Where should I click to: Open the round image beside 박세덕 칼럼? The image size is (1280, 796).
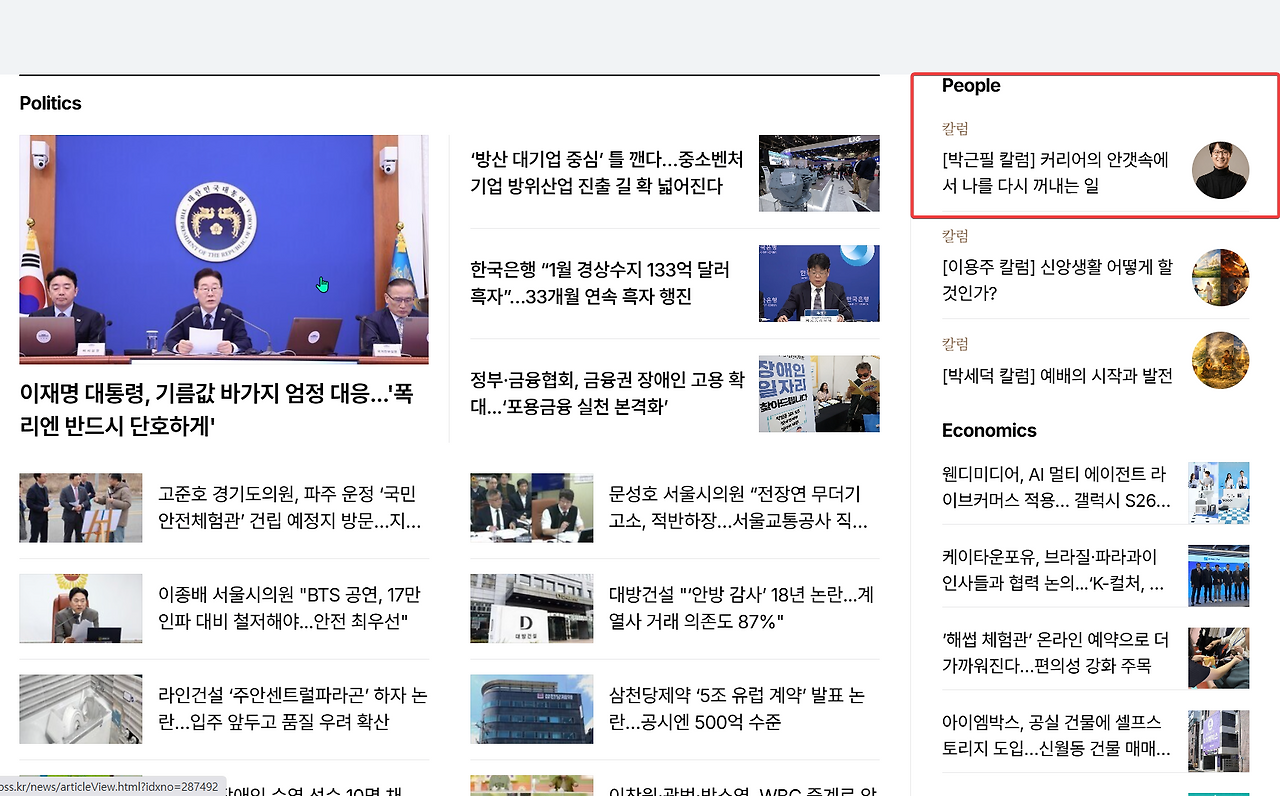coord(1220,360)
